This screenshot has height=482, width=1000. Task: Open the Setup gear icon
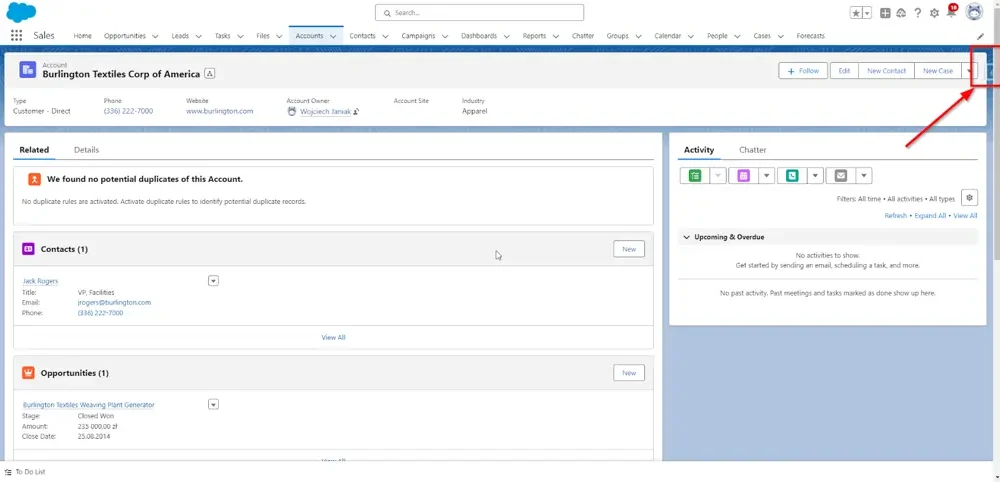tap(934, 13)
